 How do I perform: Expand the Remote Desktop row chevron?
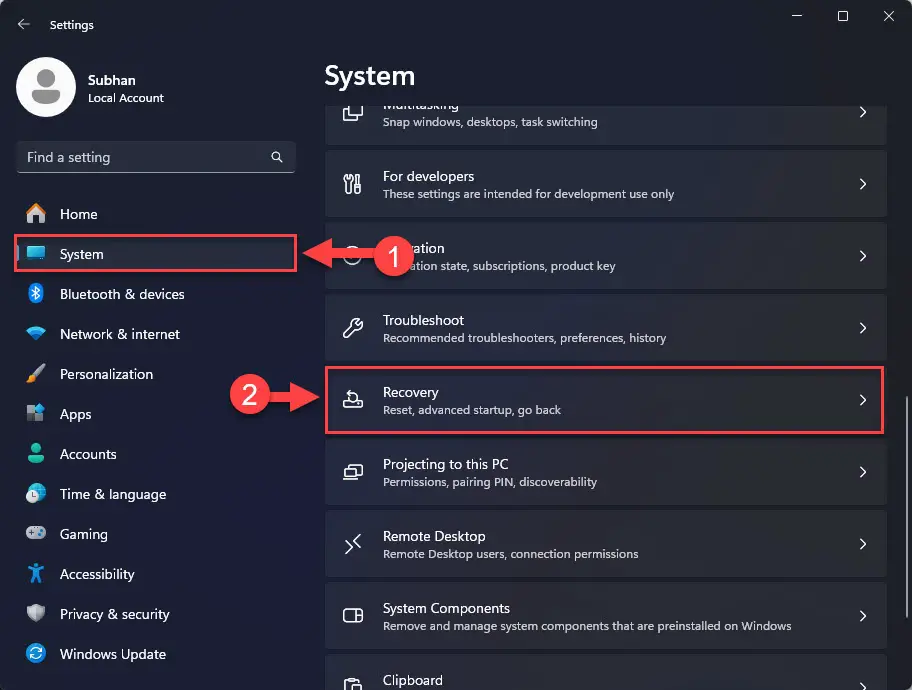pos(862,544)
